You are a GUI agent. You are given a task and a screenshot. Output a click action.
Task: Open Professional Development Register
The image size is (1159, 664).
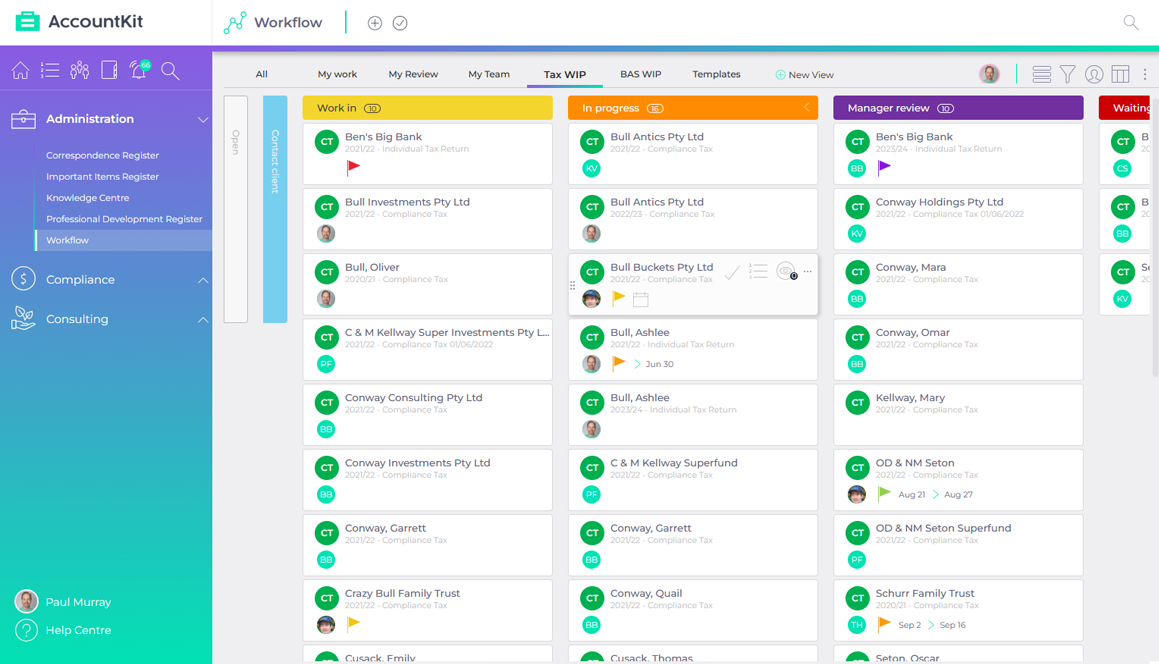[x=124, y=219]
